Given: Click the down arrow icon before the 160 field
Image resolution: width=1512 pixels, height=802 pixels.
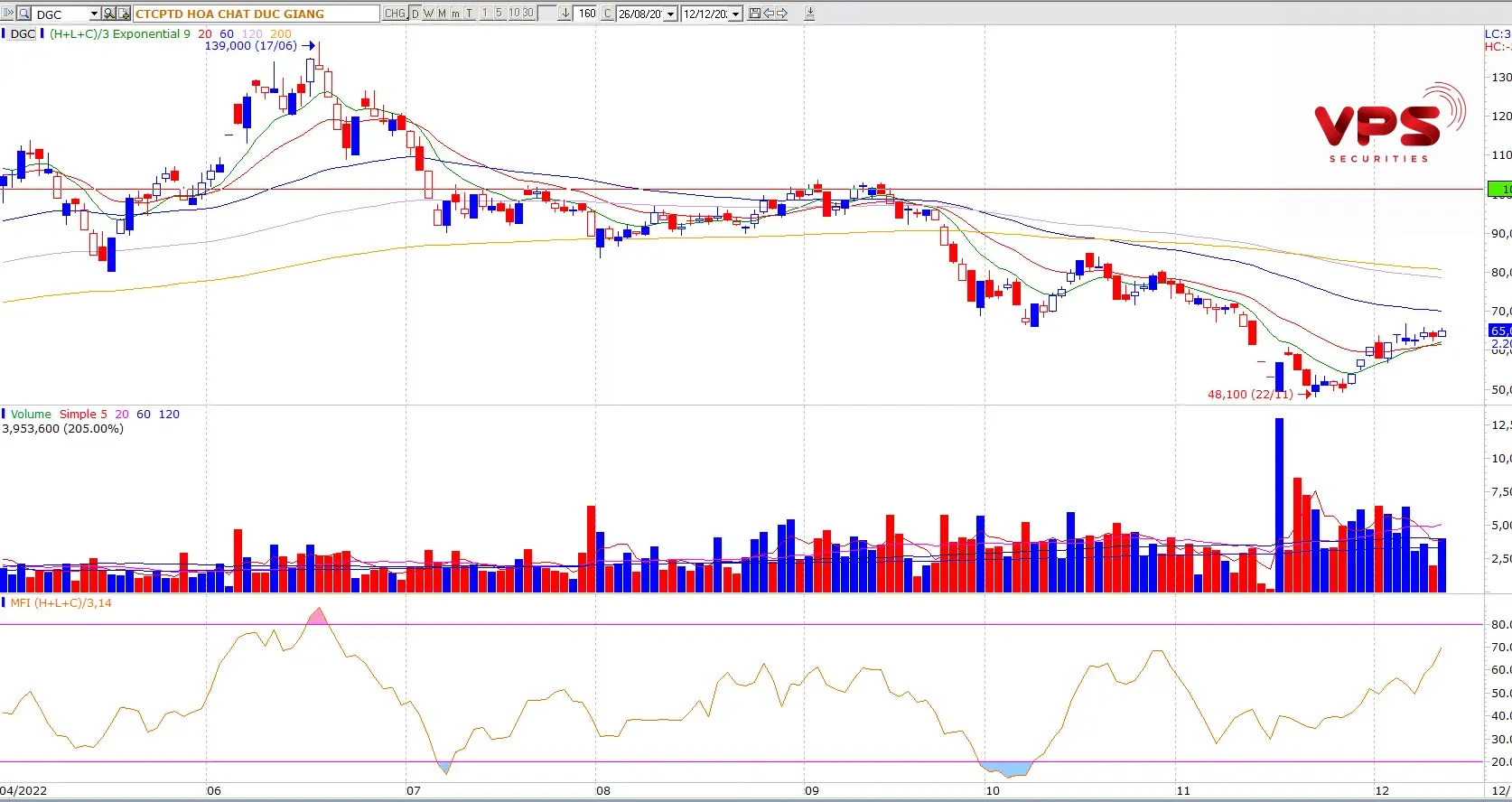Looking at the screenshot, I should [565, 14].
